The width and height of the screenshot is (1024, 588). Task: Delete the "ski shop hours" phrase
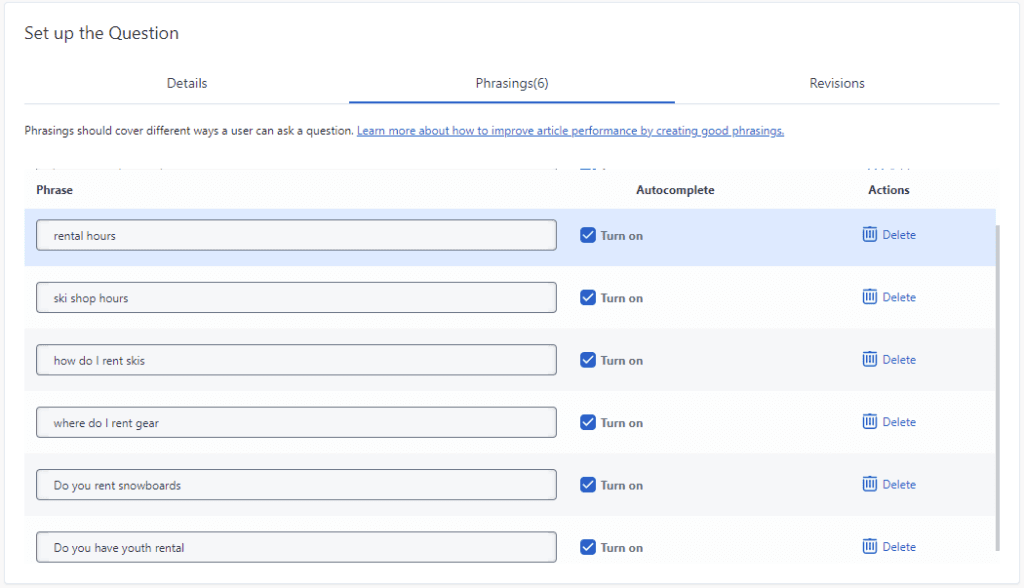tap(888, 297)
